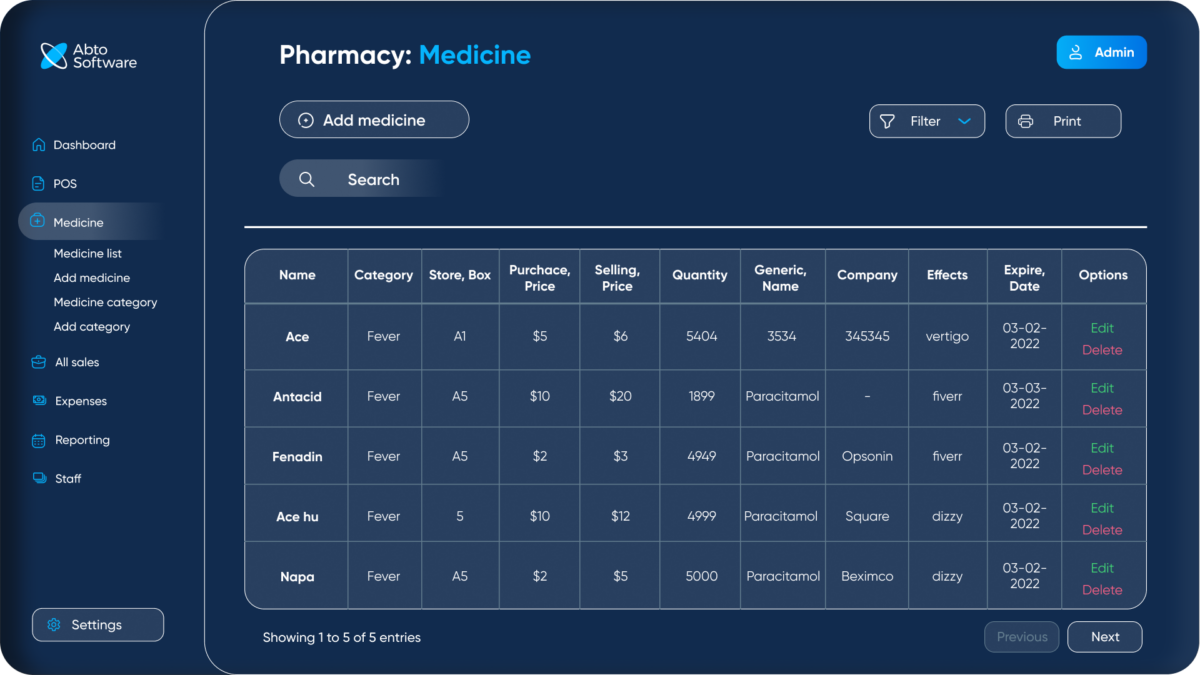Expand the Filter dropdown chevron
The image size is (1200, 675).
[x=966, y=121]
